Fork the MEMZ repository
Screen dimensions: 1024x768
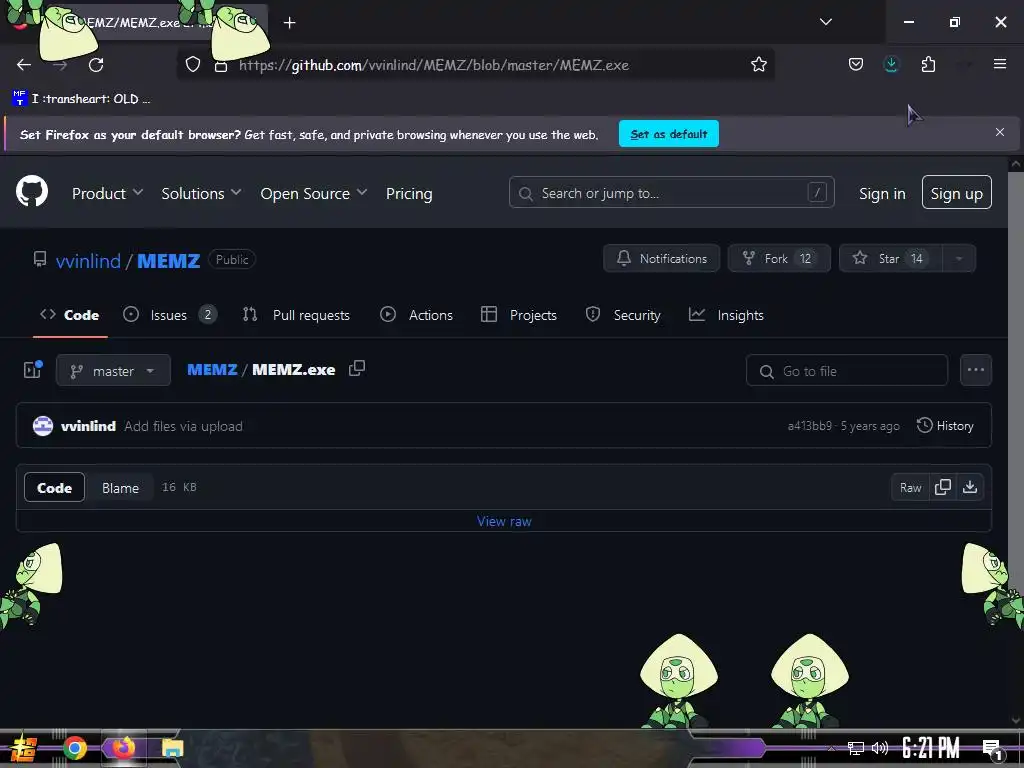(778, 259)
